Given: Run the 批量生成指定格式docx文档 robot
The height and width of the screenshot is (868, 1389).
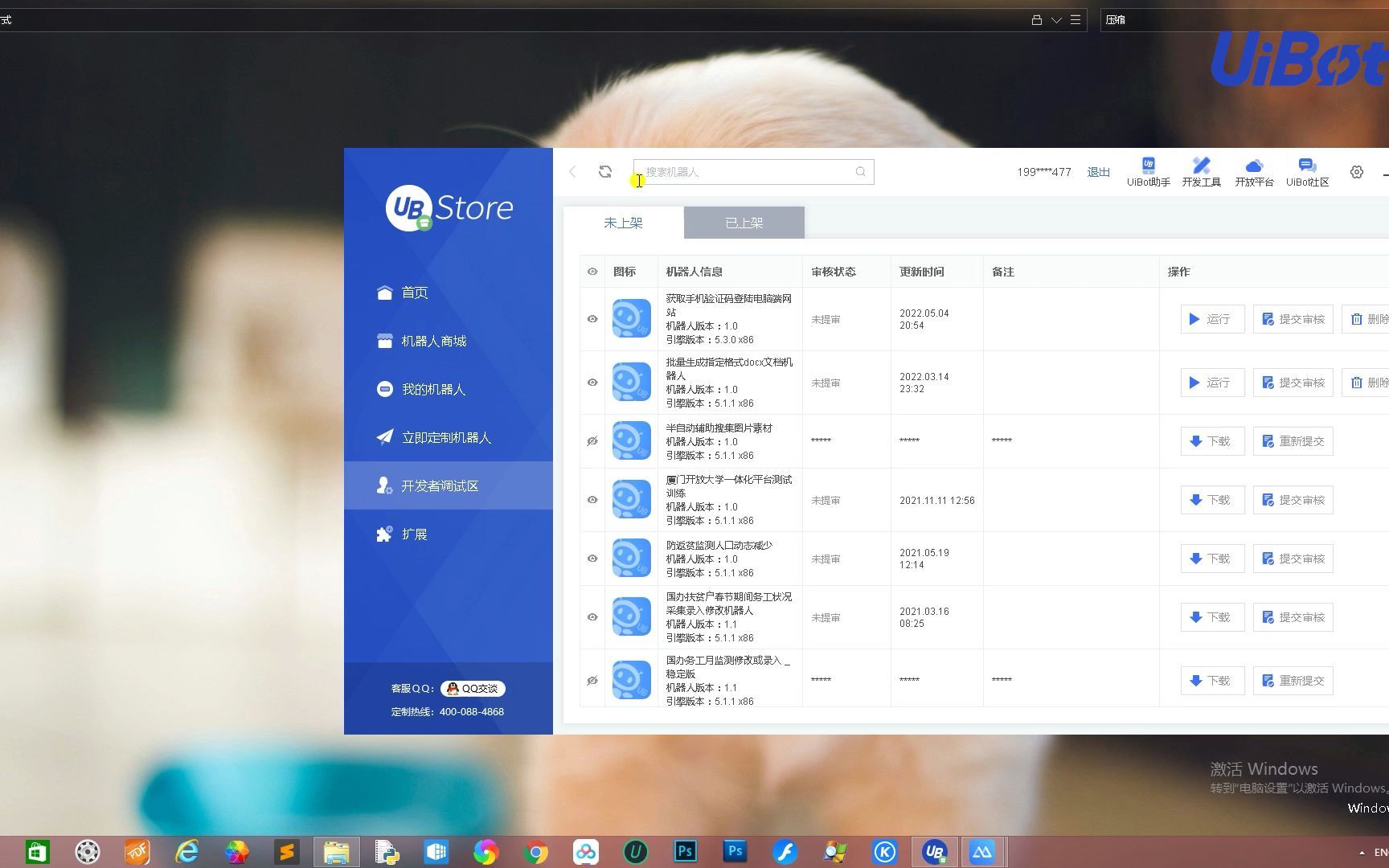Looking at the screenshot, I should coord(1212,383).
